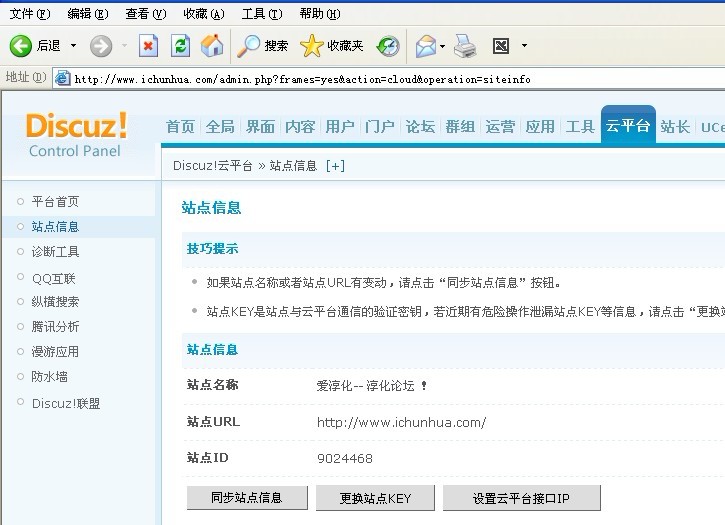This screenshot has height=525, width=725.
Task: Switch to the 论坛 tab
Action: click(420, 126)
